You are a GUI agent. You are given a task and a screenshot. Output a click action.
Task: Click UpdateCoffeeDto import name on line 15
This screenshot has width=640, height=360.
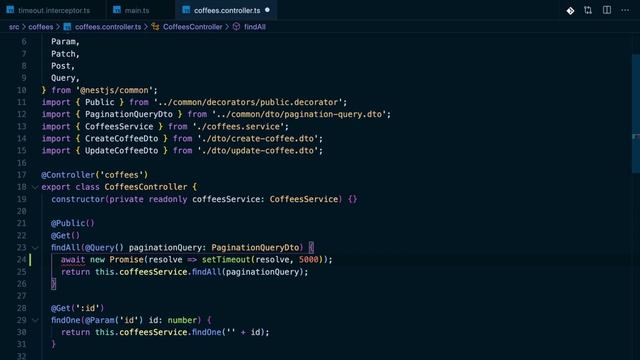[121, 151]
